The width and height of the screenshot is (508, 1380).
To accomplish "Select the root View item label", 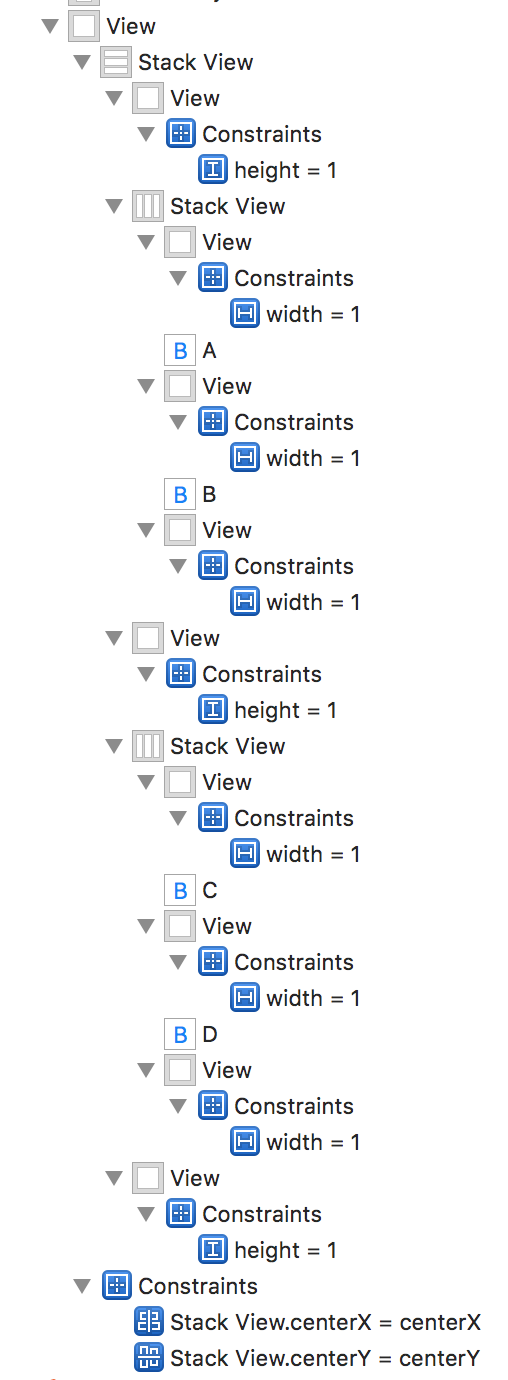I will pyautogui.click(x=131, y=26).
